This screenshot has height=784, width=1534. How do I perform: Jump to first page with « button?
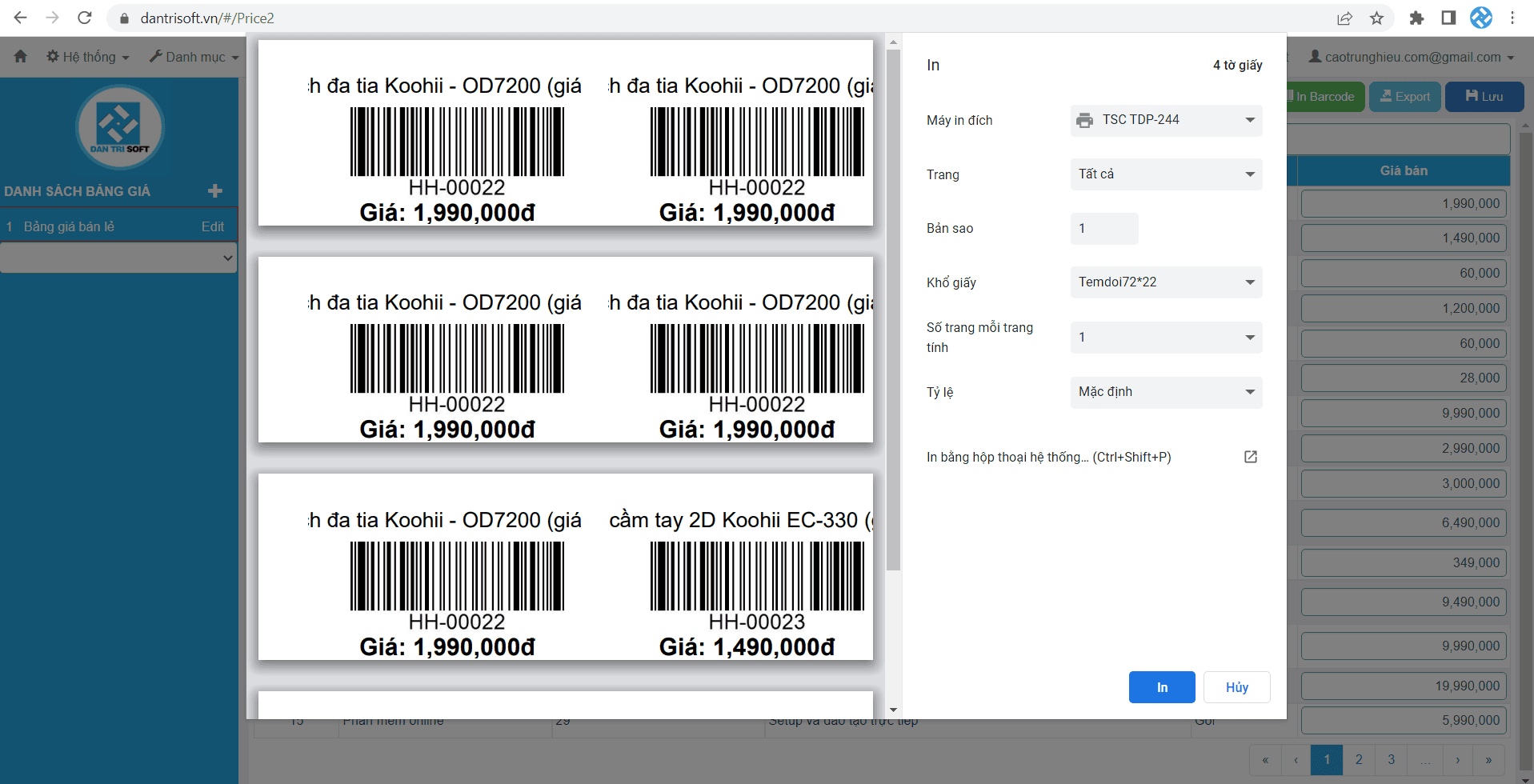(1265, 760)
